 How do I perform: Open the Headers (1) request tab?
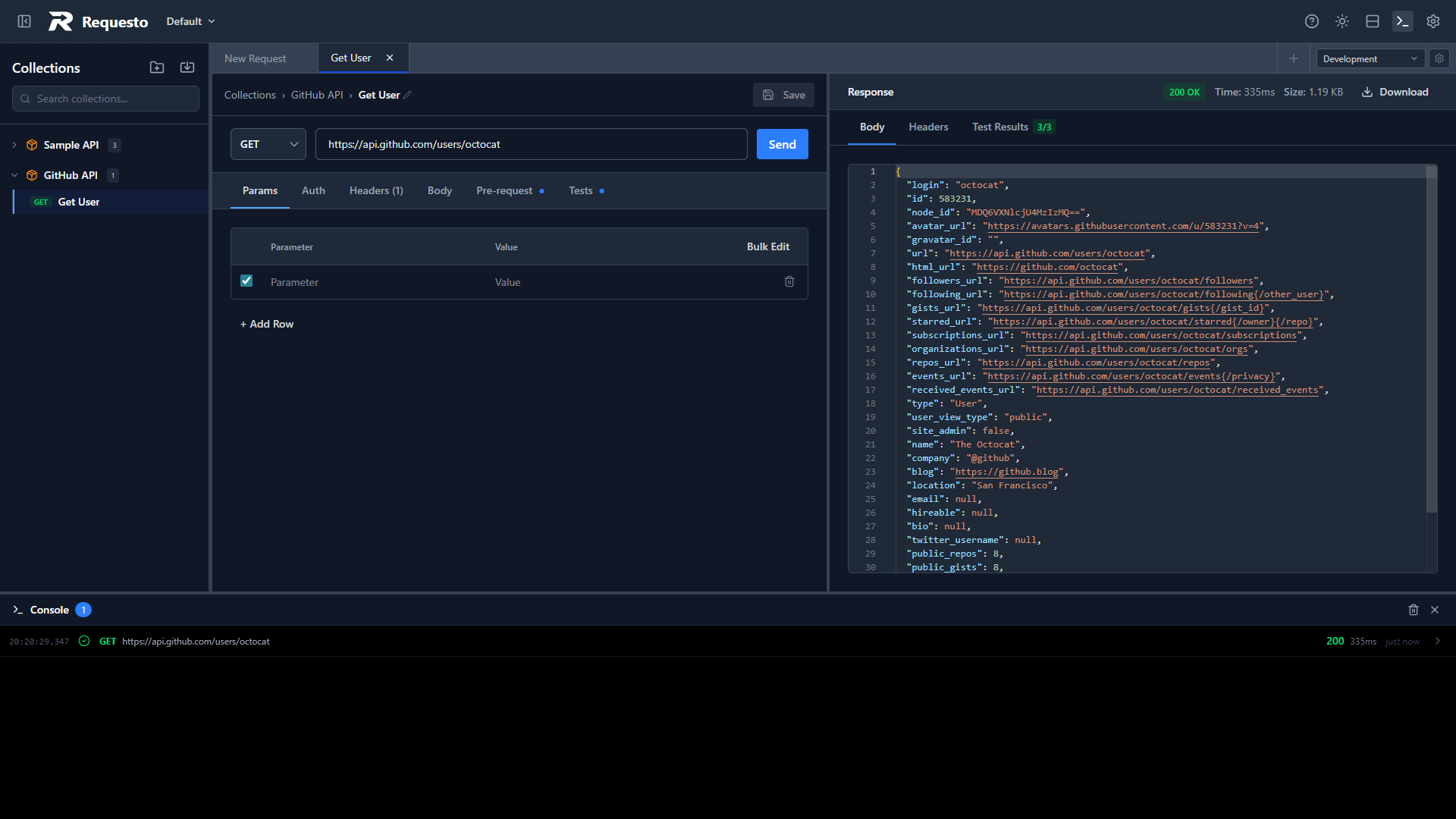[376, 190]
